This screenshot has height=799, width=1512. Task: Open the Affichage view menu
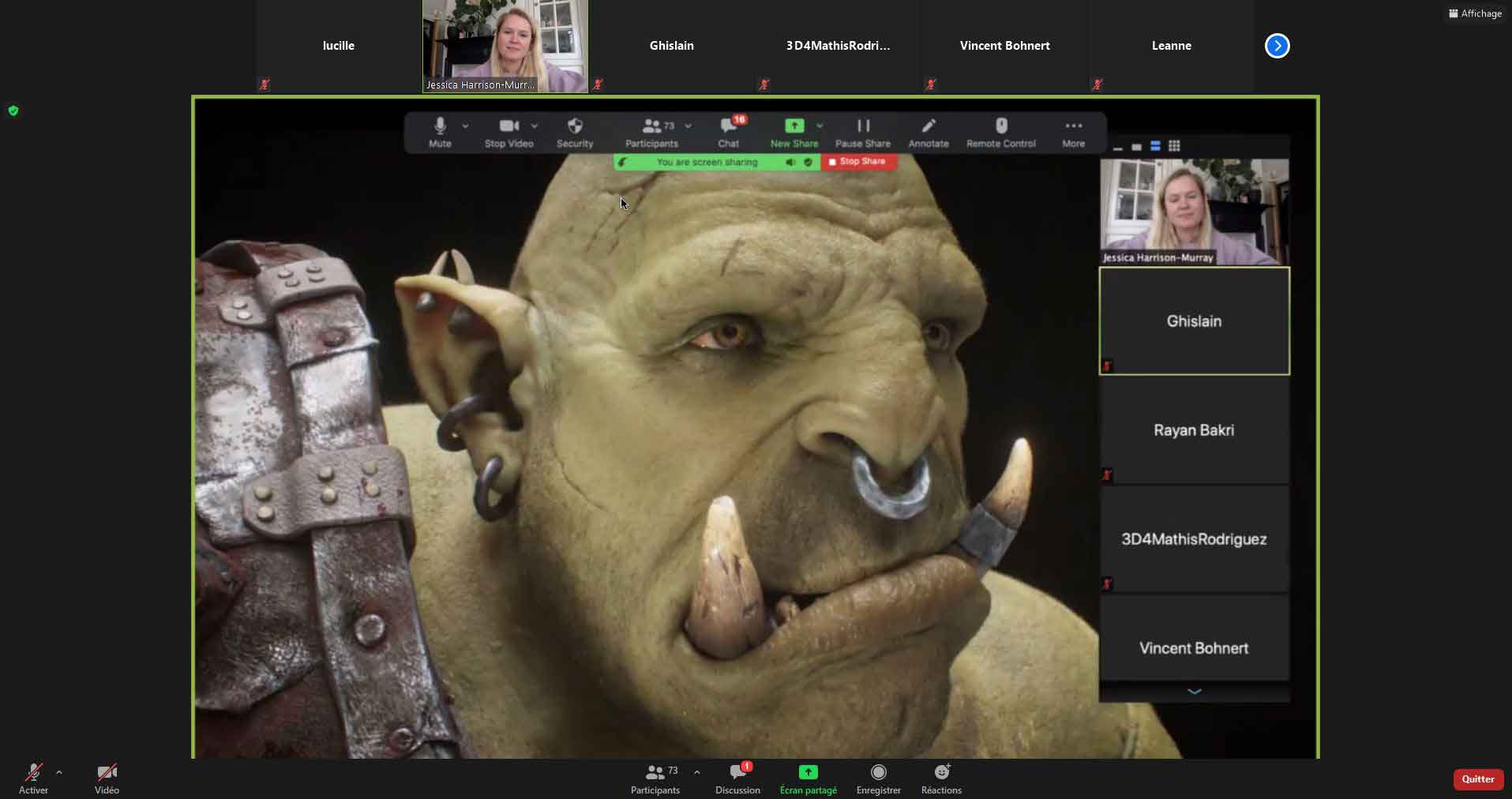click(x=1475, y=13)
